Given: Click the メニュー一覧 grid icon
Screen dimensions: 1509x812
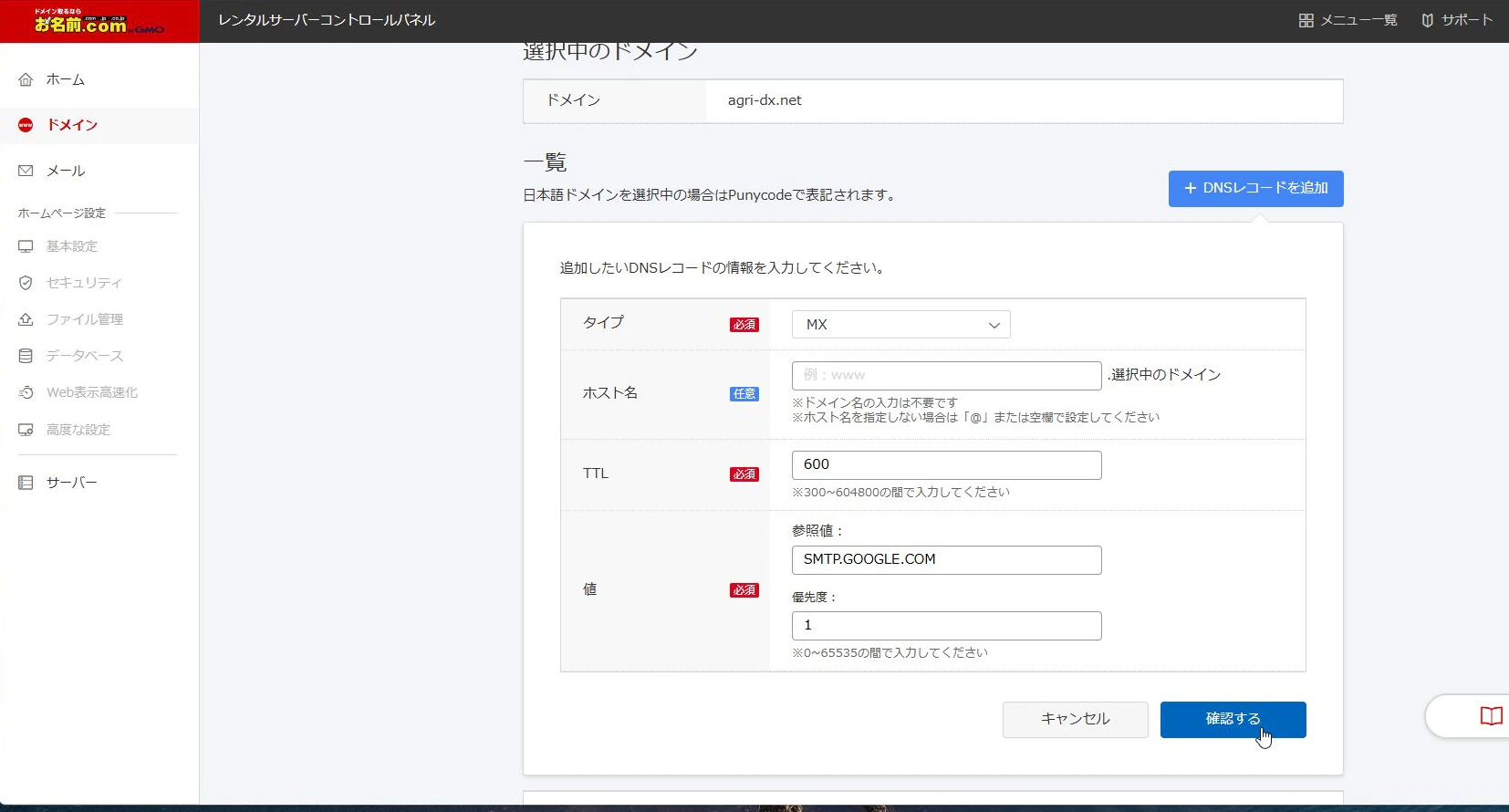Looking at the screenshot, I should pos(1306,20).
